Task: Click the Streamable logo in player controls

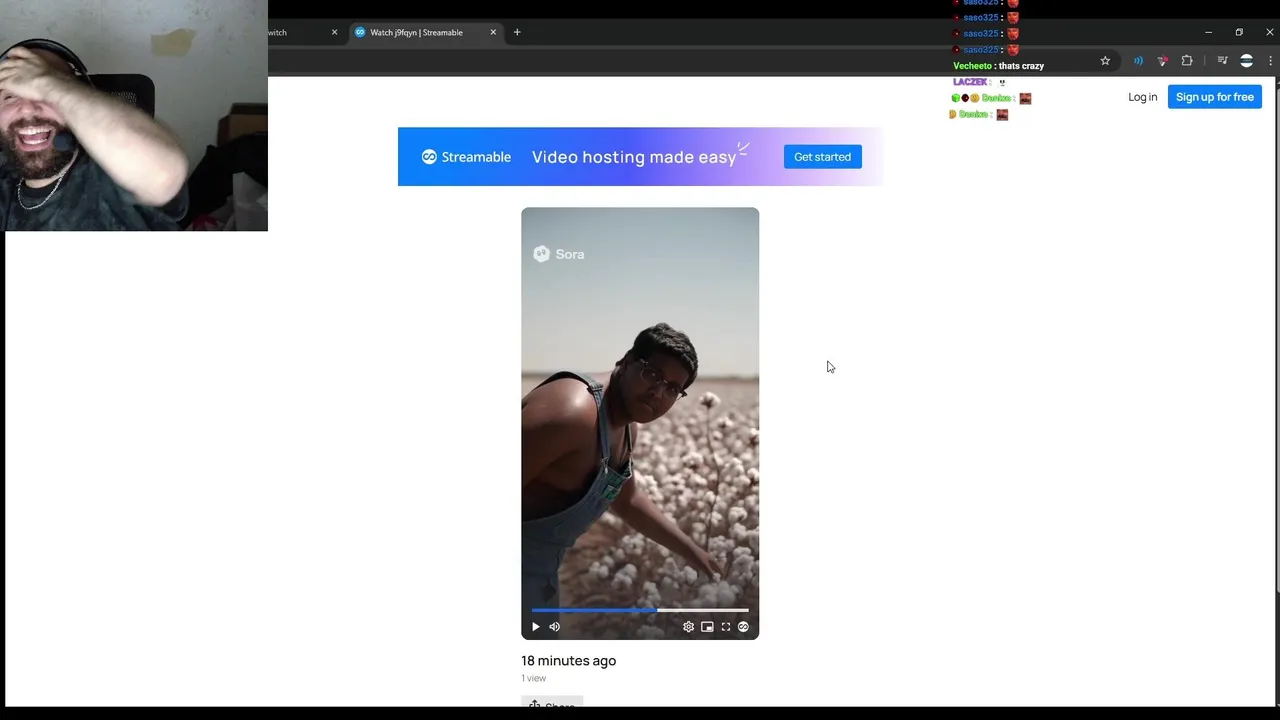Action: coord(743,627)
